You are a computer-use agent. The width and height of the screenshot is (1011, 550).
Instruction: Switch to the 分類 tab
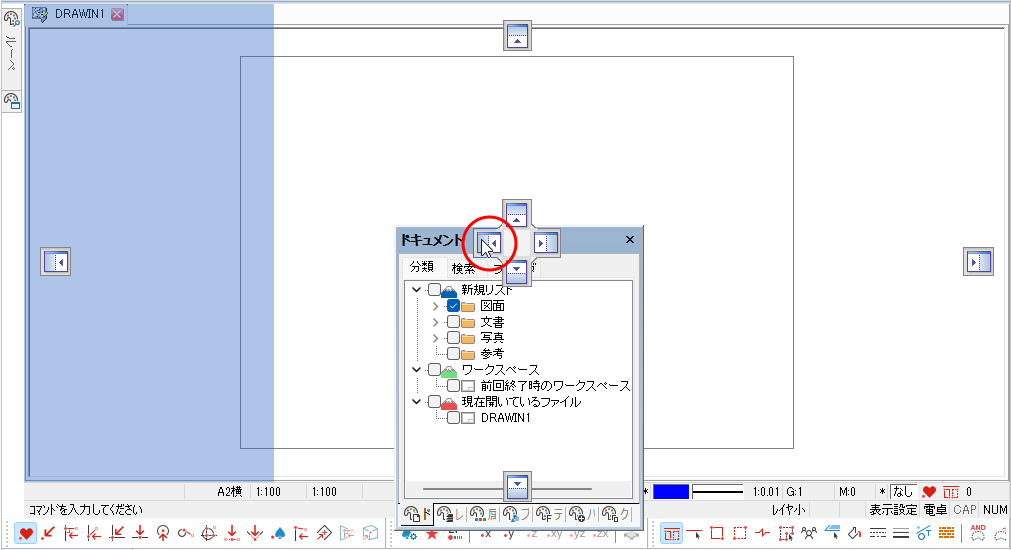pyautogui.click(x=422, y=267)
